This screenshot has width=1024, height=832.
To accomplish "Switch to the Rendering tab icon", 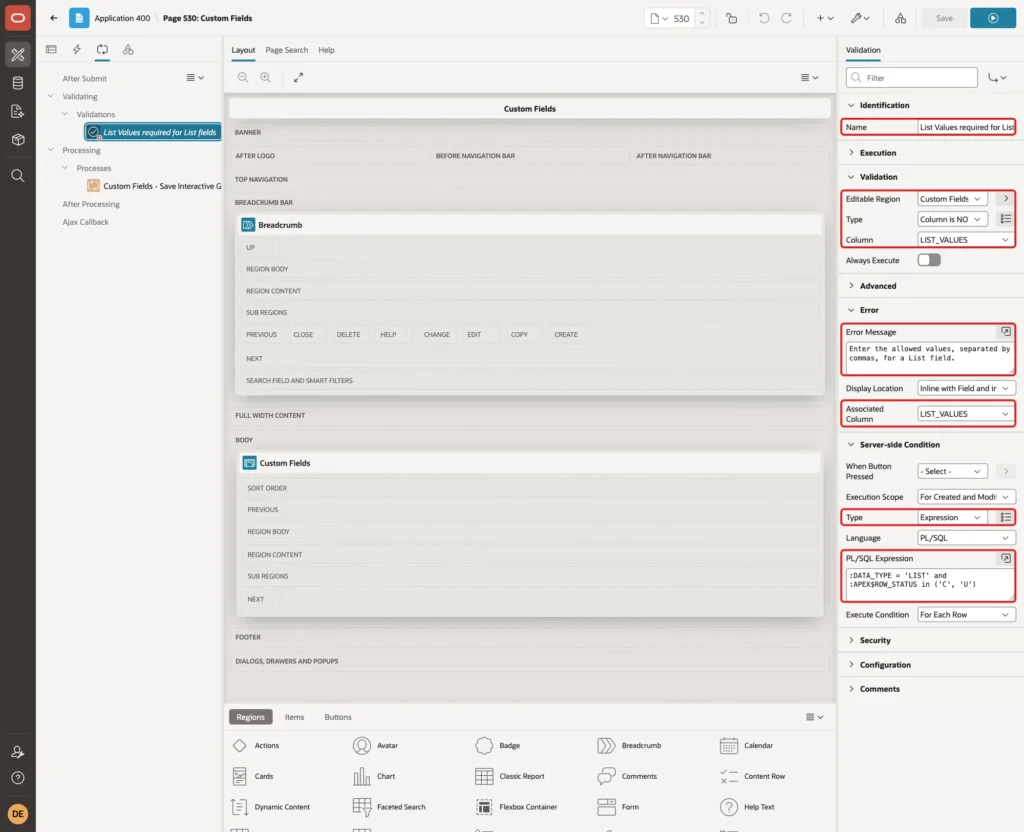I will click(51, 49).
